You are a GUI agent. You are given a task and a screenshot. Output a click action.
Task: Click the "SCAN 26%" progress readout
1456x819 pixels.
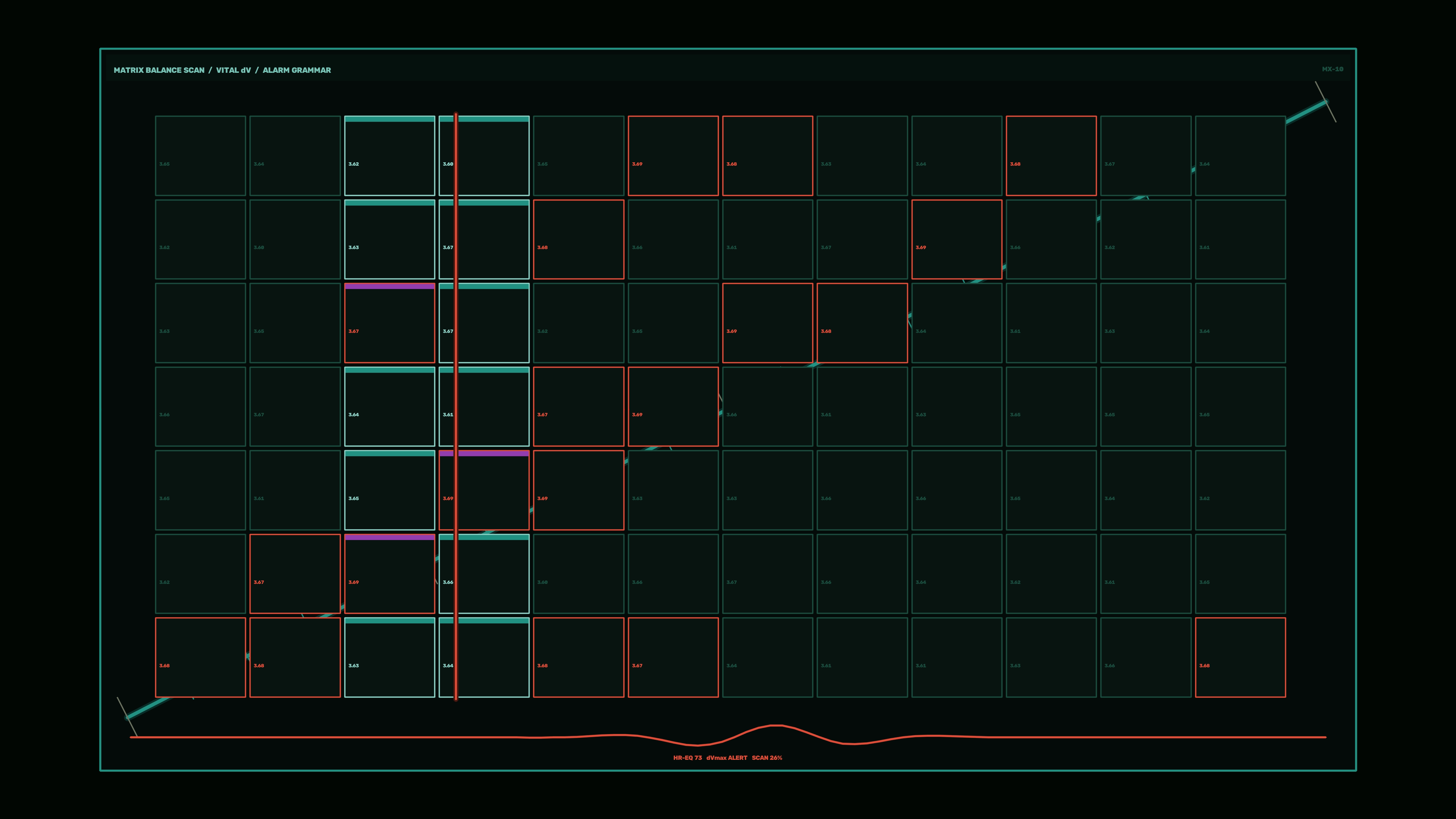767,758
